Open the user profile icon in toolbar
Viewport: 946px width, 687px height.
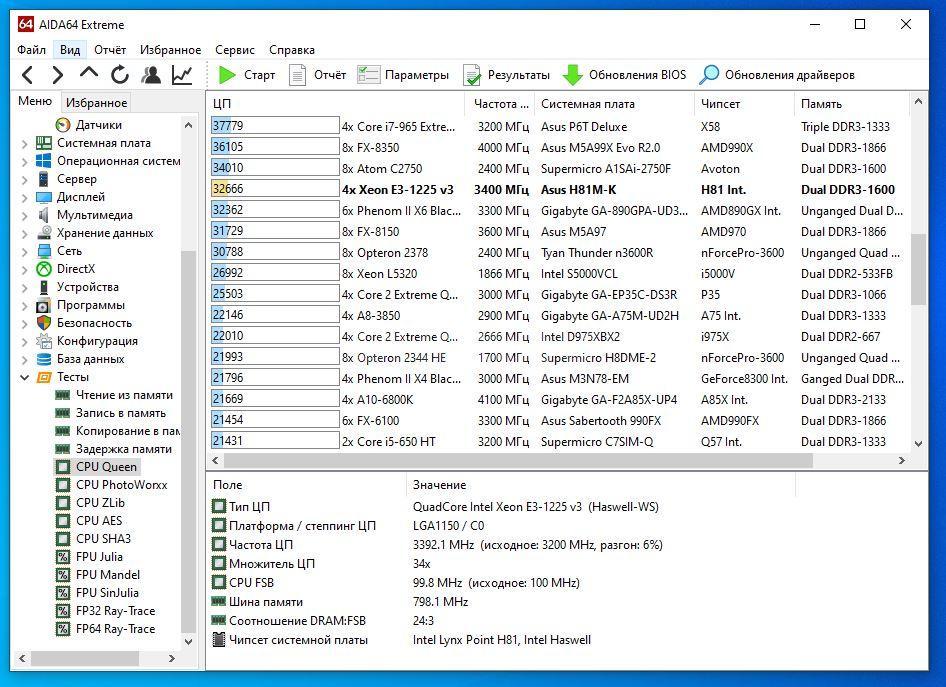click(x=151, y=75)
